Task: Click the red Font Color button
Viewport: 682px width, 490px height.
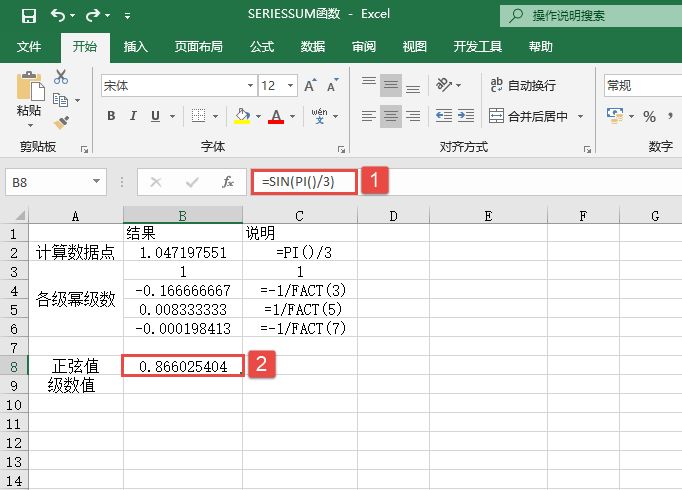Action: click(276, 116)
